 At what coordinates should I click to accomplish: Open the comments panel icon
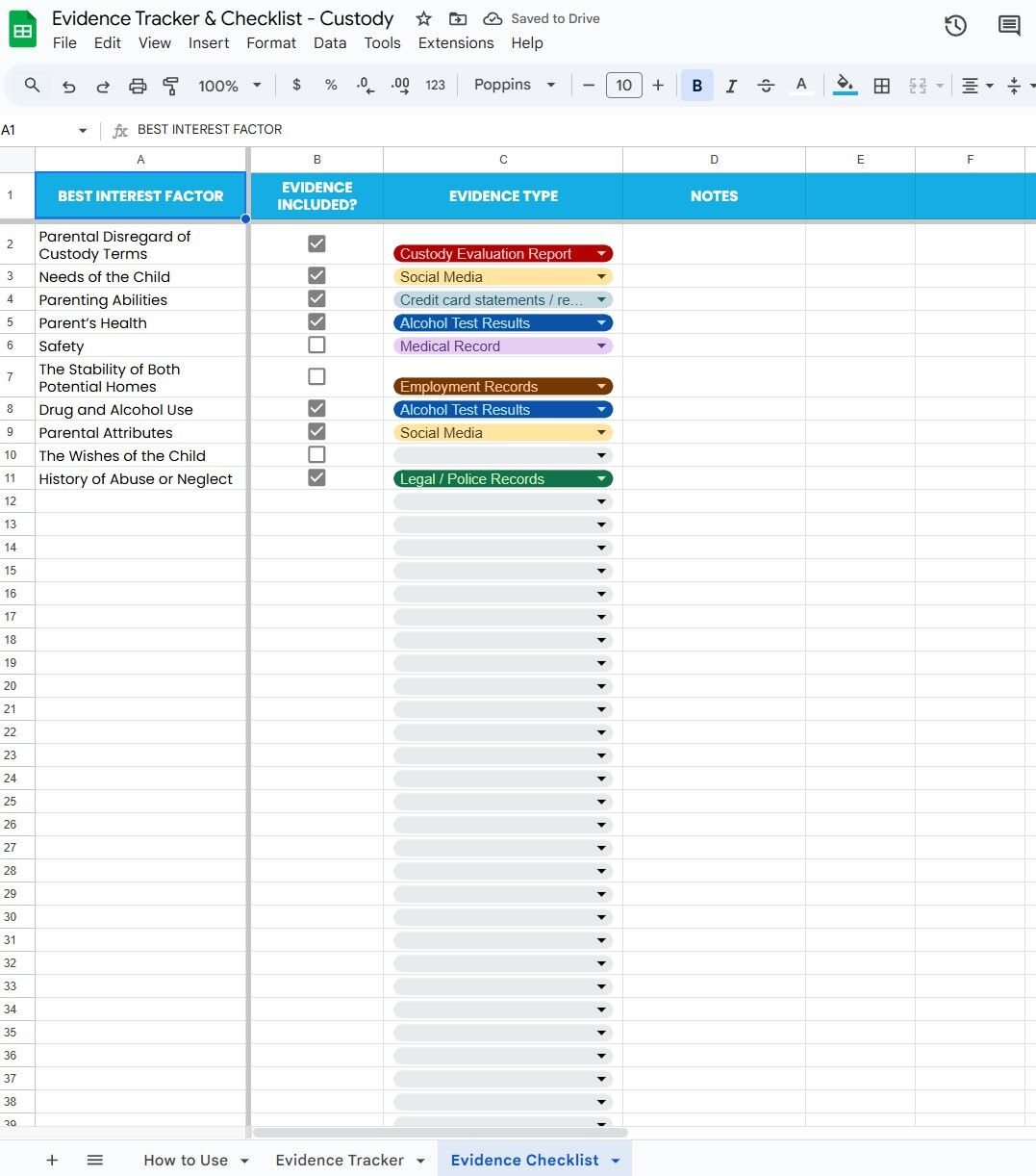(x=1009, y=26)
